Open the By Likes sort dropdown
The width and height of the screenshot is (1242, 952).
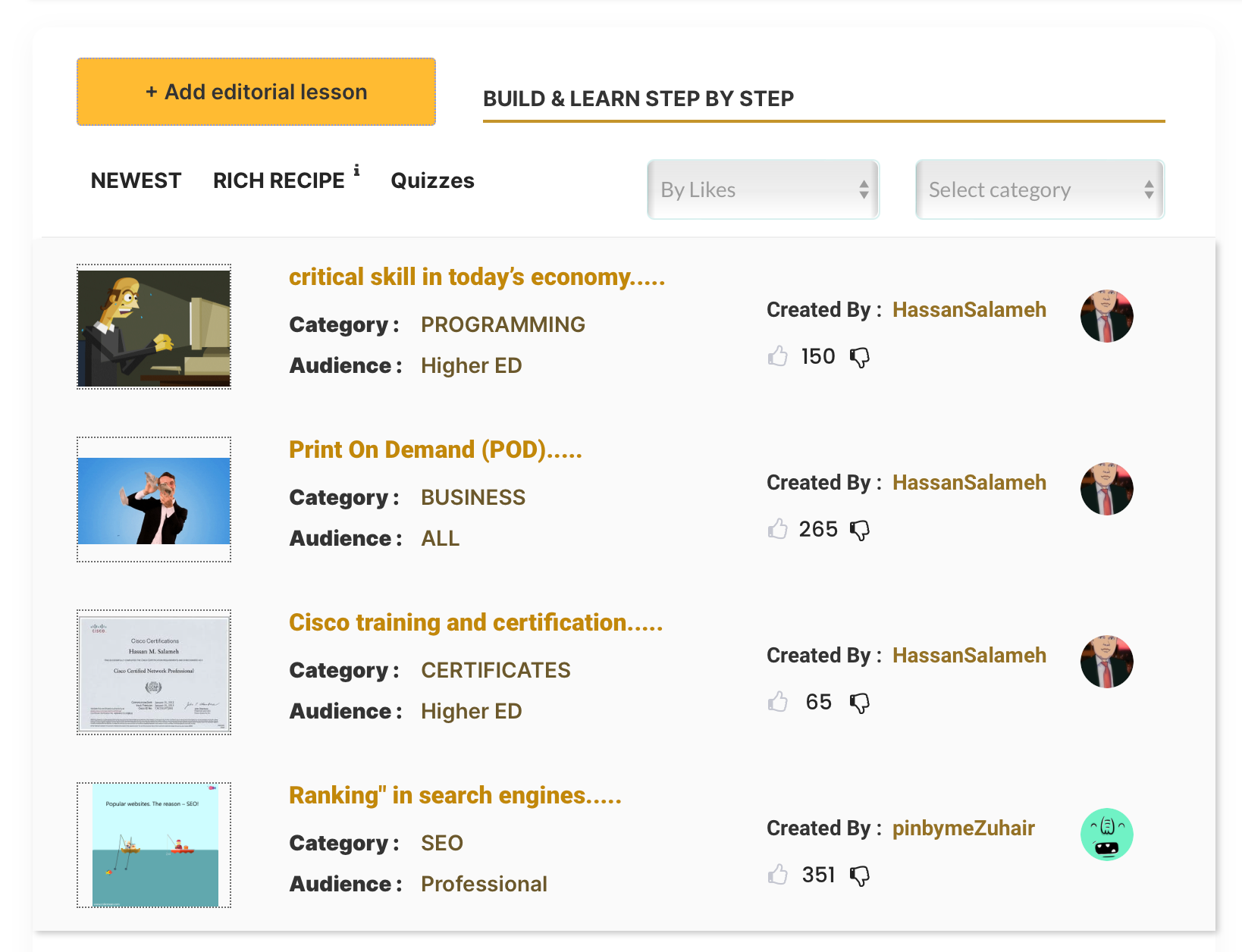coord(763,189)
